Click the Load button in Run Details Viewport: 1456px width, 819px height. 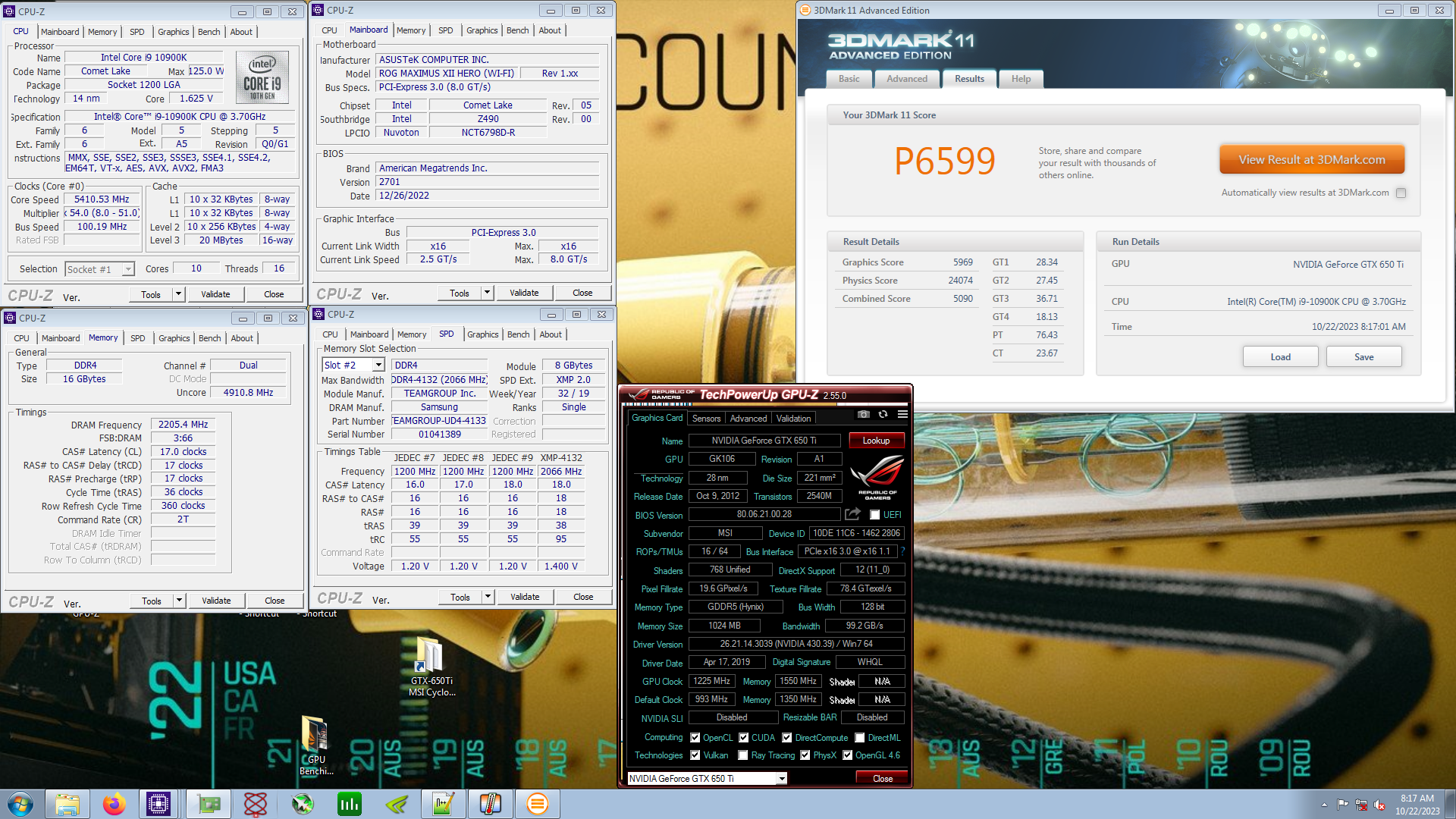coord(1280,357)
